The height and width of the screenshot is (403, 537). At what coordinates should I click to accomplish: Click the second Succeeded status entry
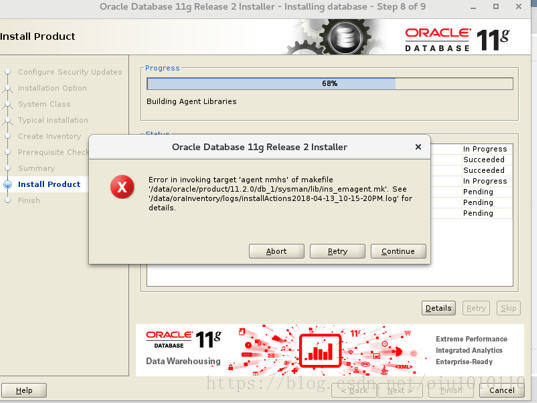[484, 170]
